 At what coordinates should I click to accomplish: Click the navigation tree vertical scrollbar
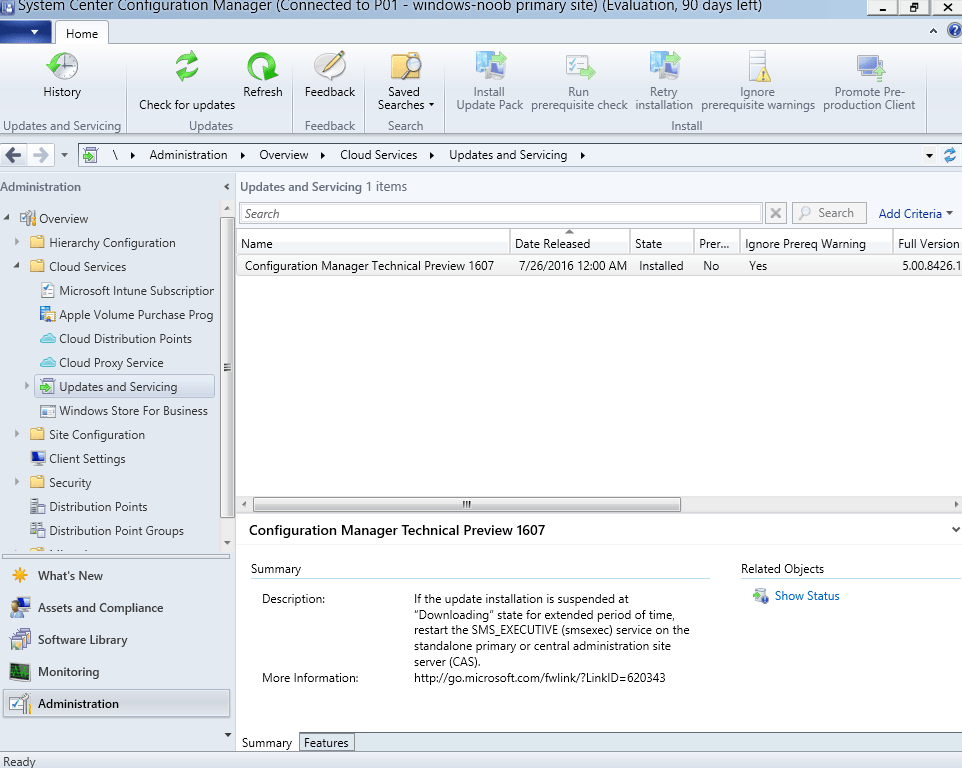tap(227, 367)
